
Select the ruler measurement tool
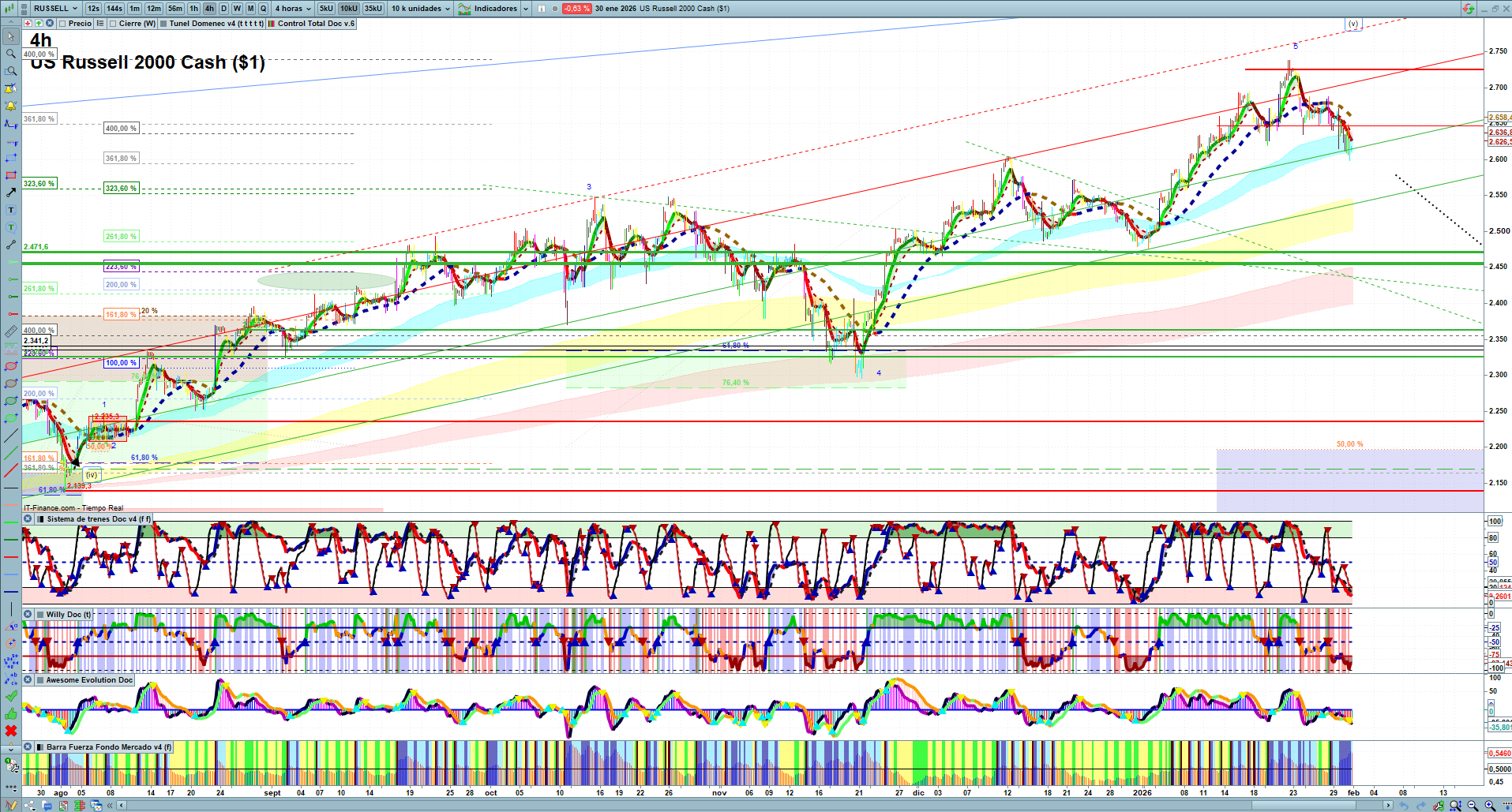click(x=11, y=331)
